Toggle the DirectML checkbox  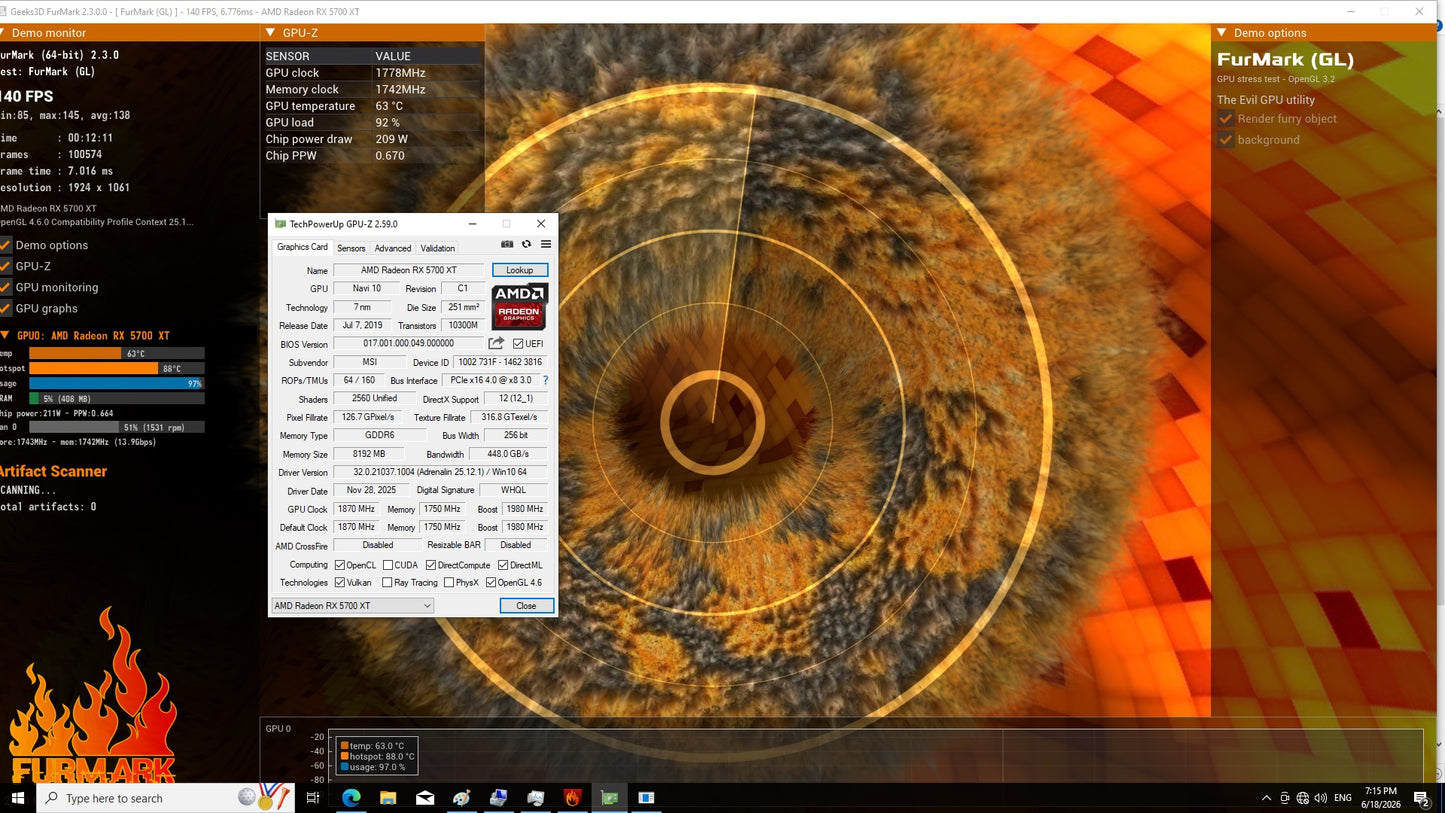(x=503, y=565)
